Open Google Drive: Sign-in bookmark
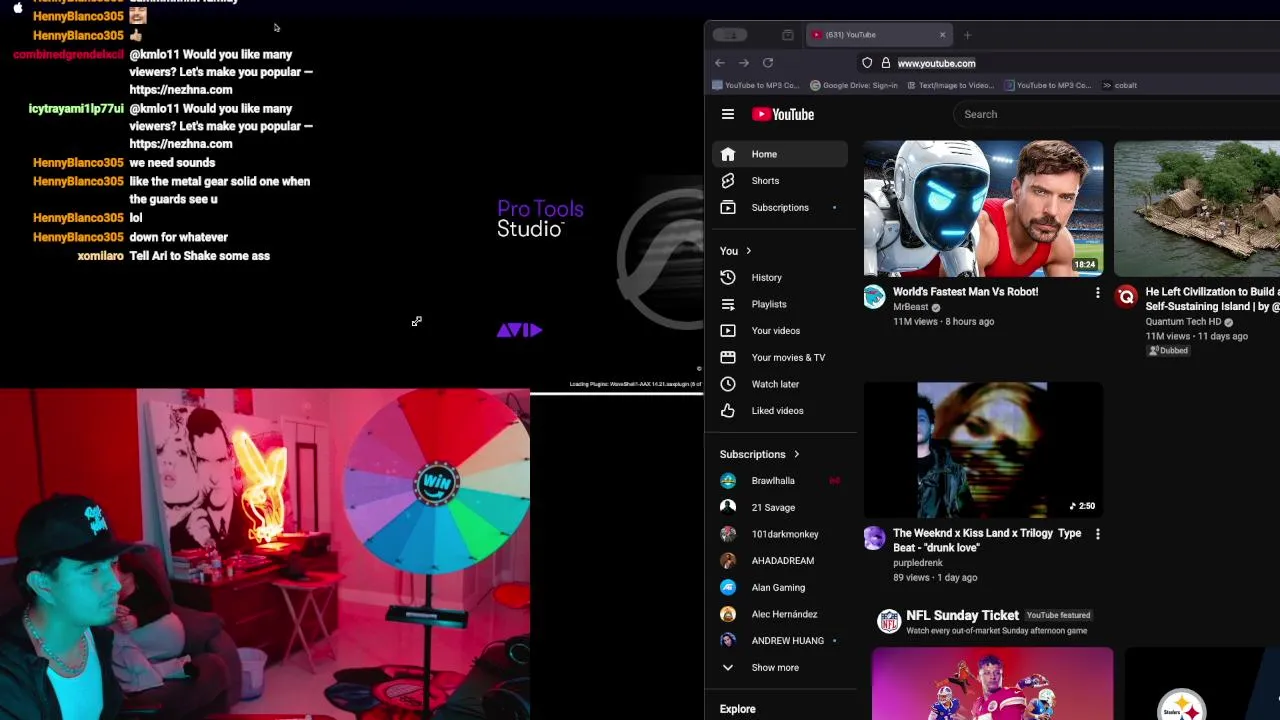 point(853,86)
